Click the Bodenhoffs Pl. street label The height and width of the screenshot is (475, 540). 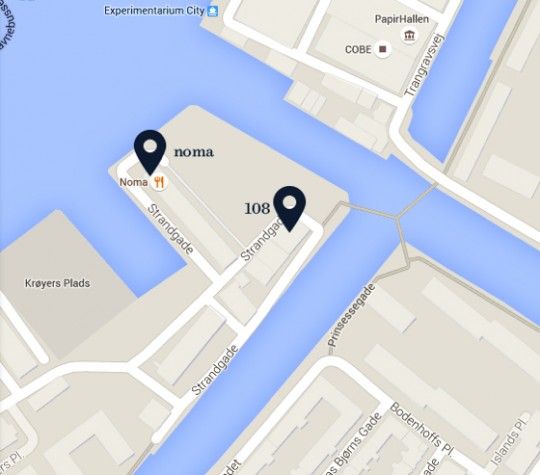point(422,430)
